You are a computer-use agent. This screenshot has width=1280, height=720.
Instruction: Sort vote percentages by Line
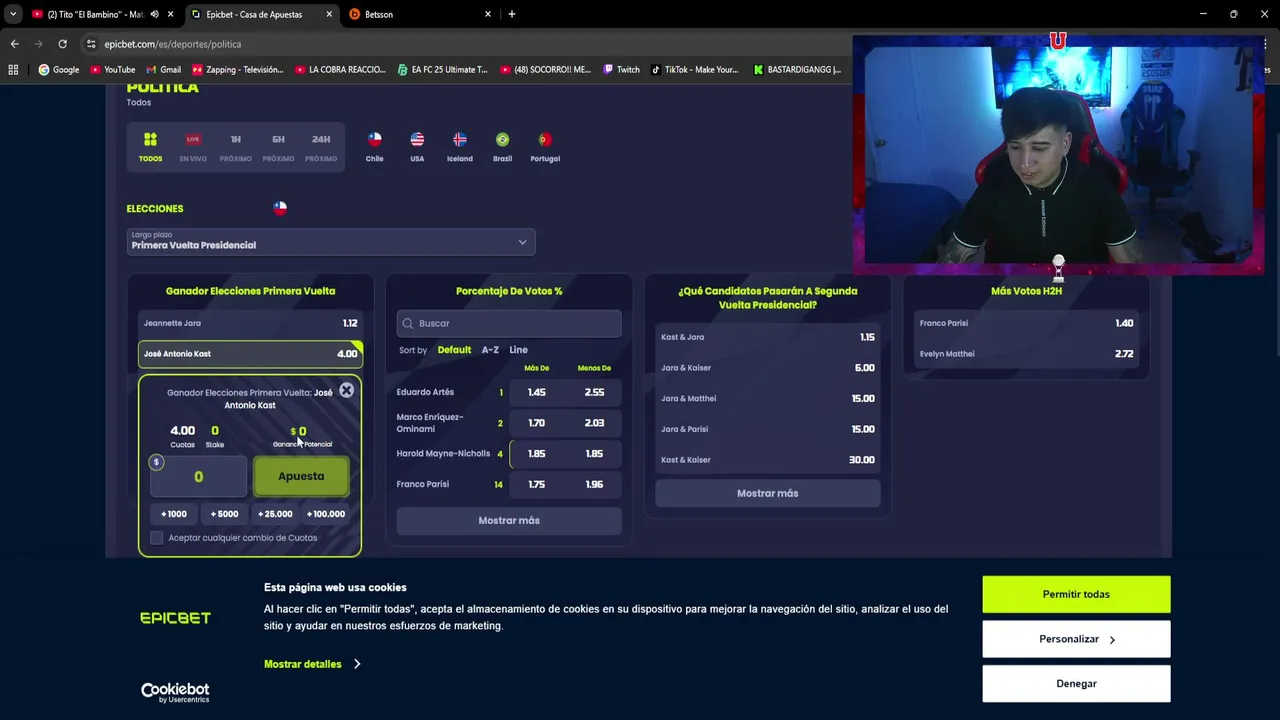click(518, 350)
